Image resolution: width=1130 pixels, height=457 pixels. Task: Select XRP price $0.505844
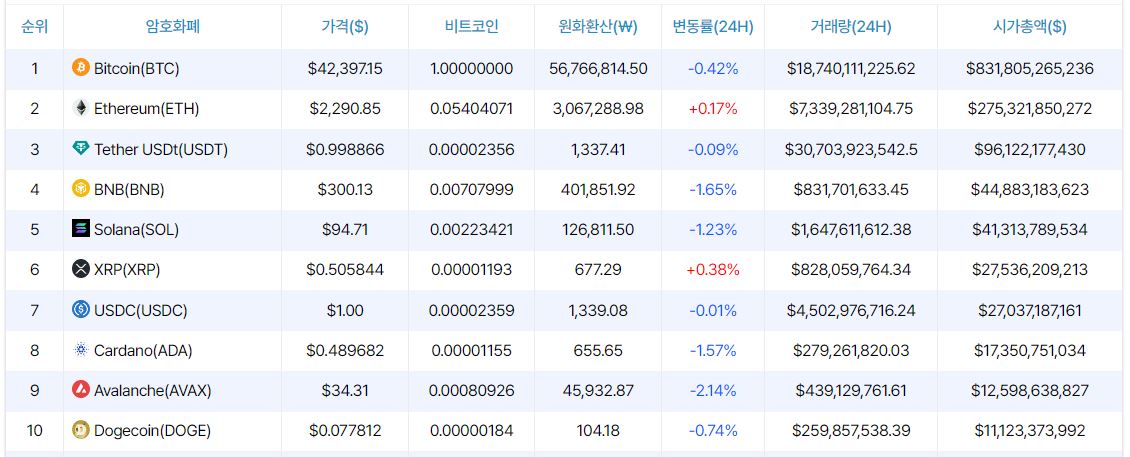345,270
